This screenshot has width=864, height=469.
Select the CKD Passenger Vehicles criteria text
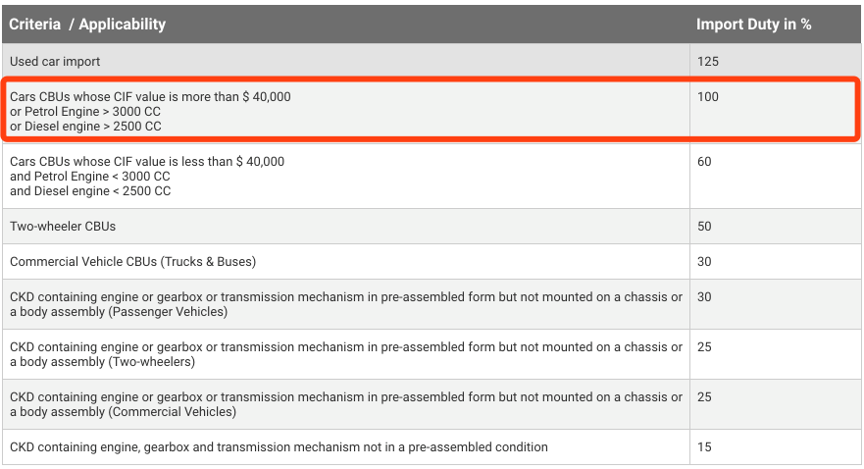point(346,304)
